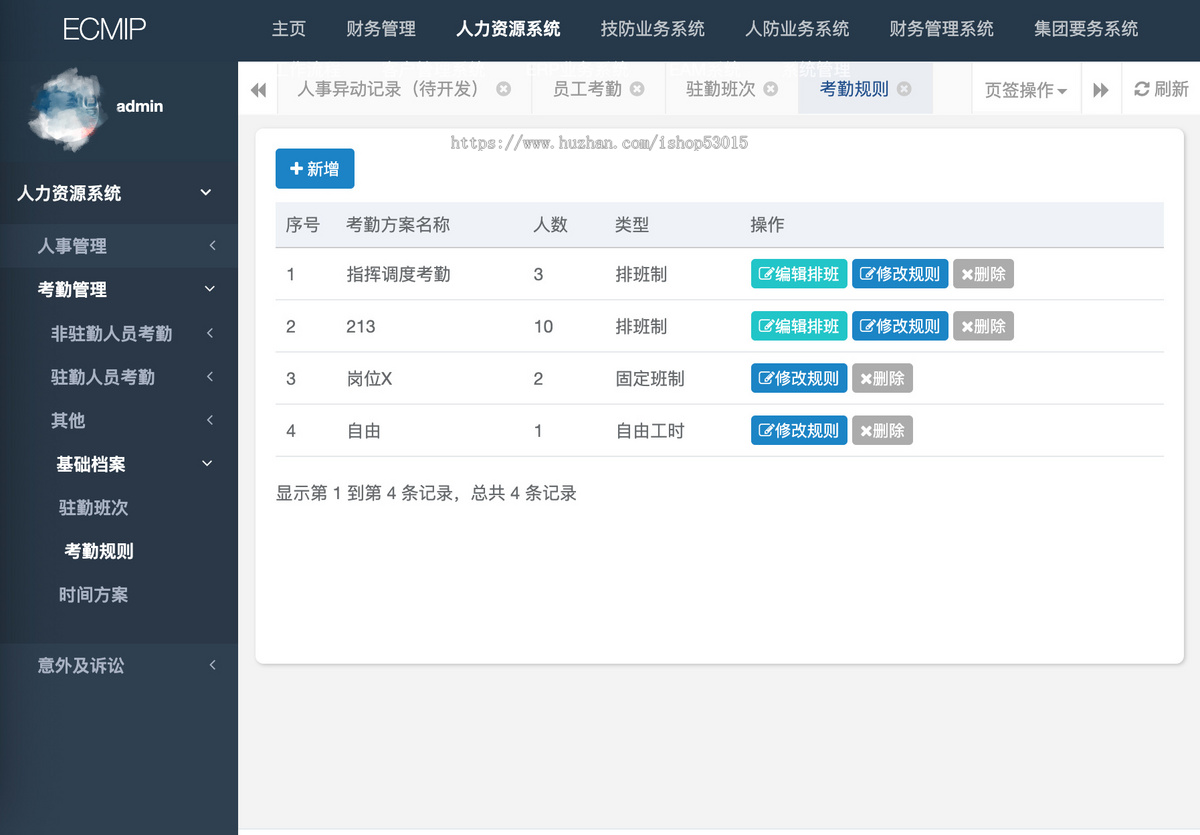Delete the 岗位X row

click(x=882, y=378)
